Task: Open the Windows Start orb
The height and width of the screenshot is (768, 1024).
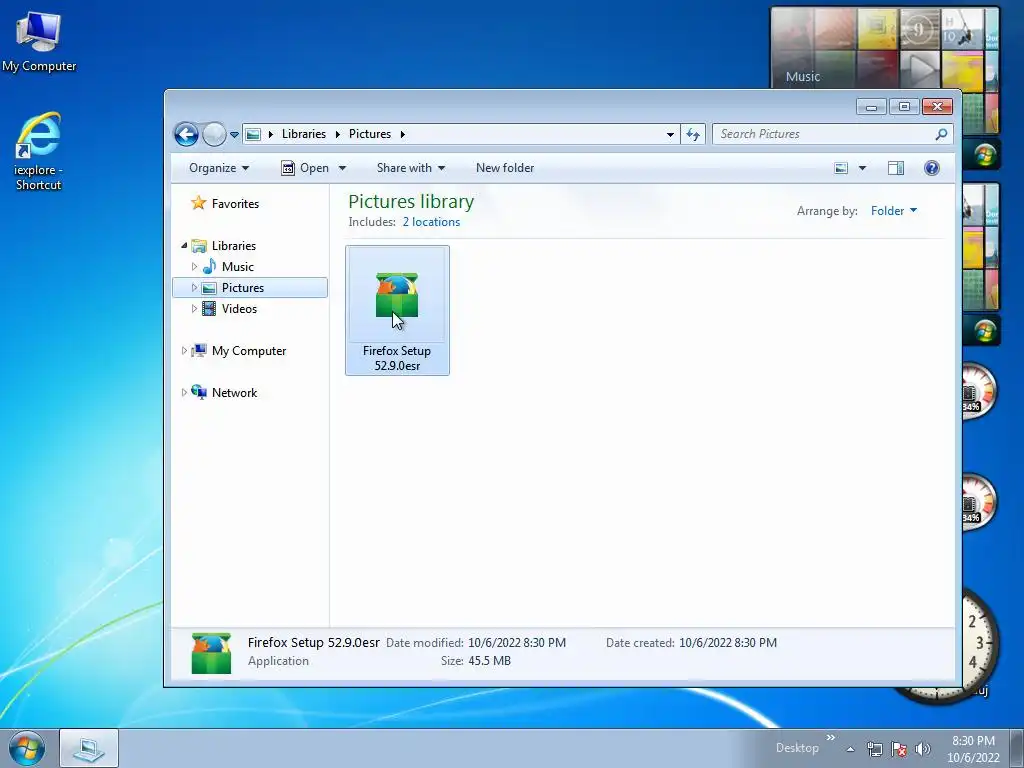Action: pyautogui.click(x=27, y=748)
